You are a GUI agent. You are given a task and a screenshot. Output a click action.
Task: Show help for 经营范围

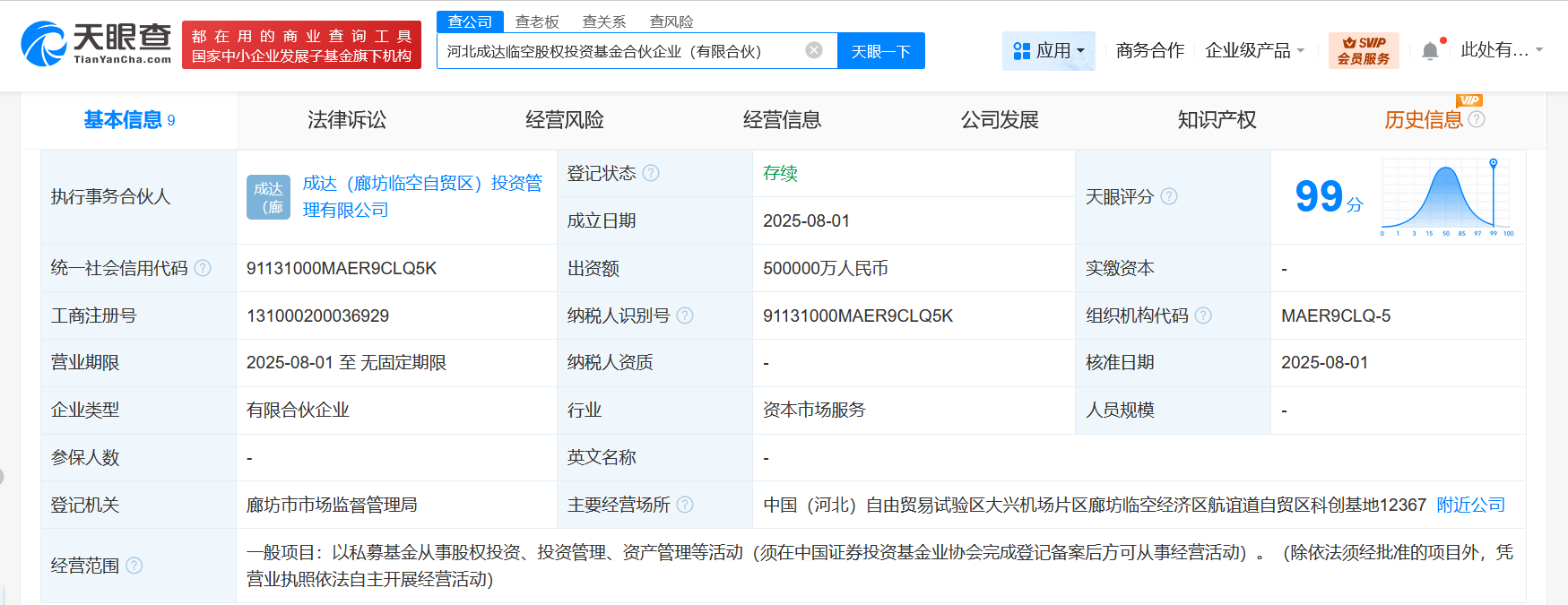134,566
